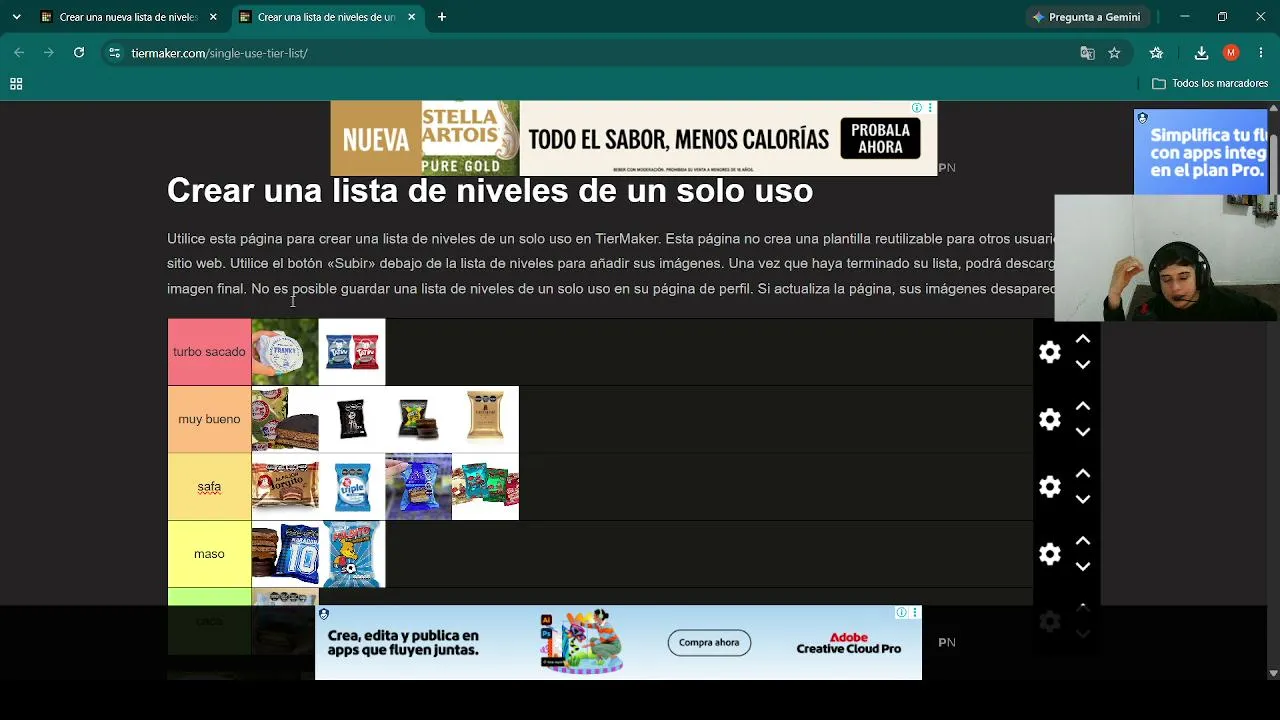Click heading 'Crear una lista de niveles de un solo uso'
This screenshot has height=720, width=1280.
(x=490, y=190)
